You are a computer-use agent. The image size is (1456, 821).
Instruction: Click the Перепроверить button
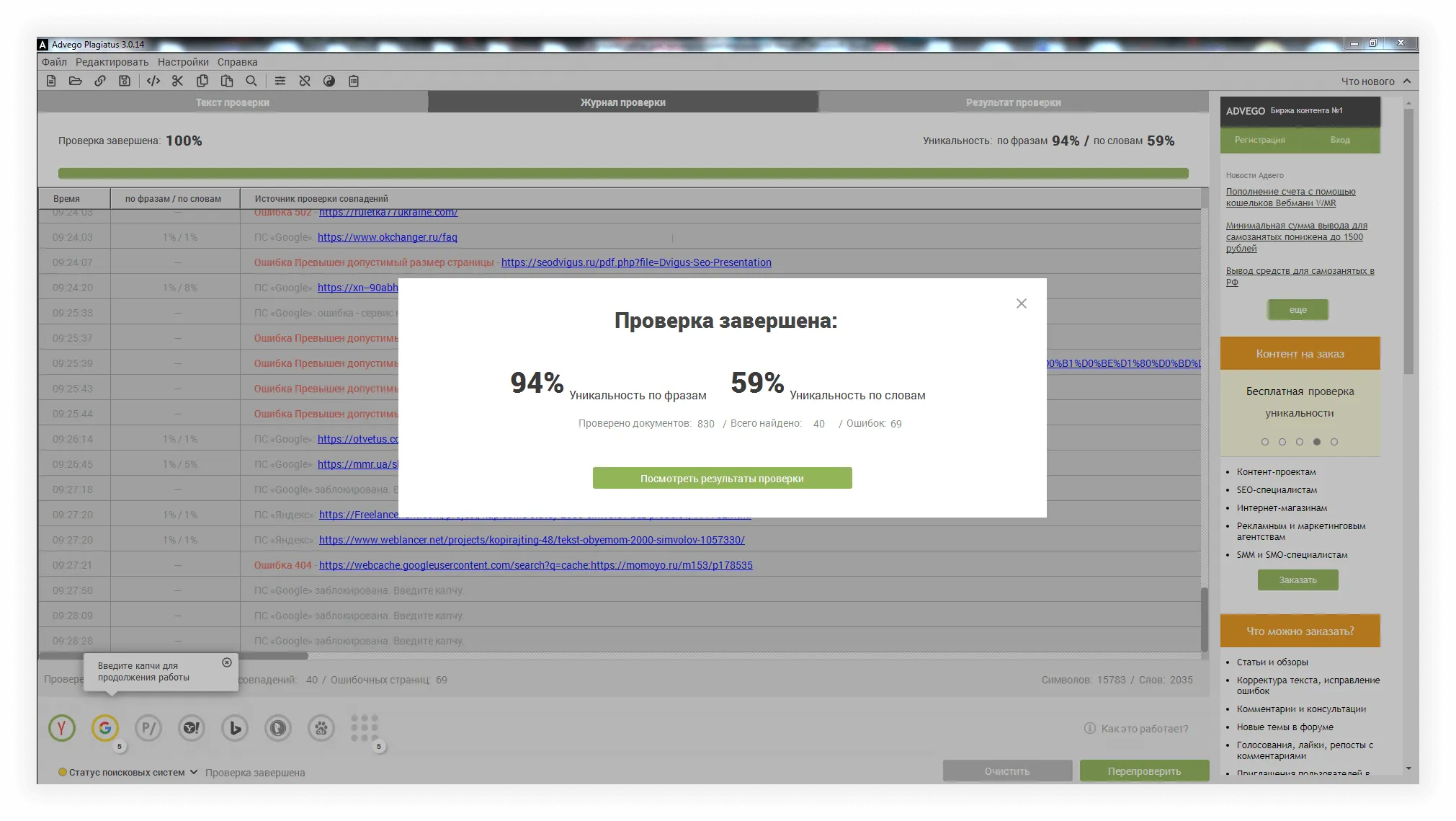click(1144, 771)
